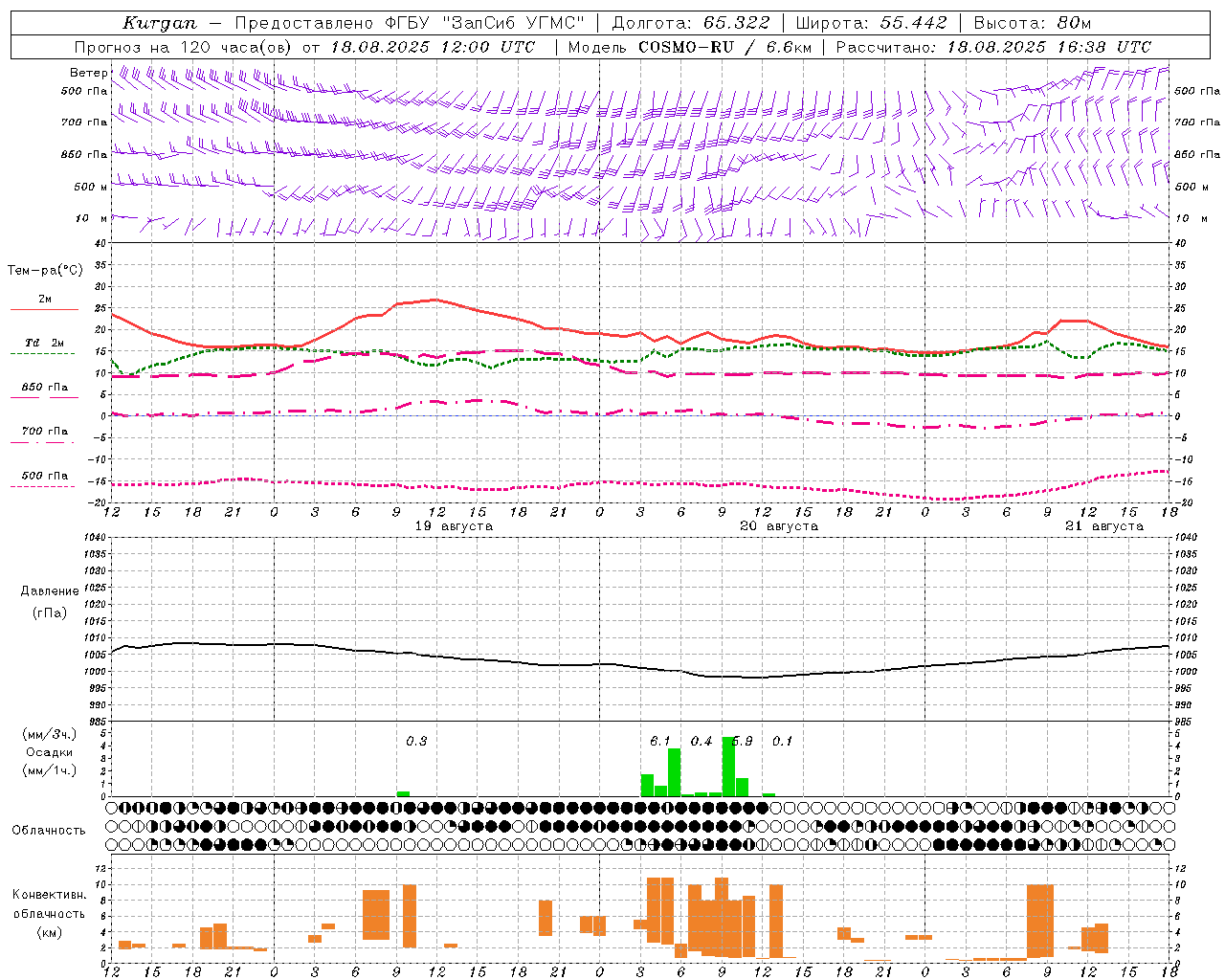Click the Высота: 80м value
This screenshot has height=980, width=1225.
click(x=1032, y=23)
